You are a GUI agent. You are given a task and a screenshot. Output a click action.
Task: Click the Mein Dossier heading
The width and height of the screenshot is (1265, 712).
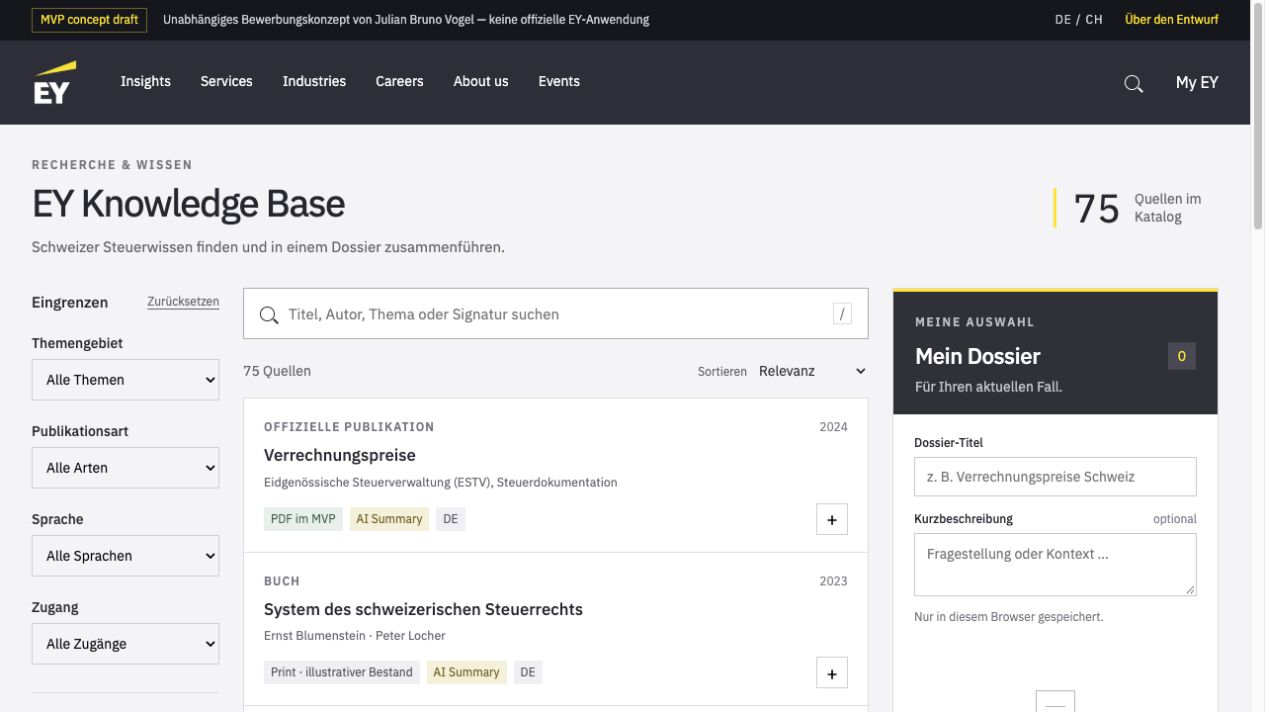click(978, 356)
